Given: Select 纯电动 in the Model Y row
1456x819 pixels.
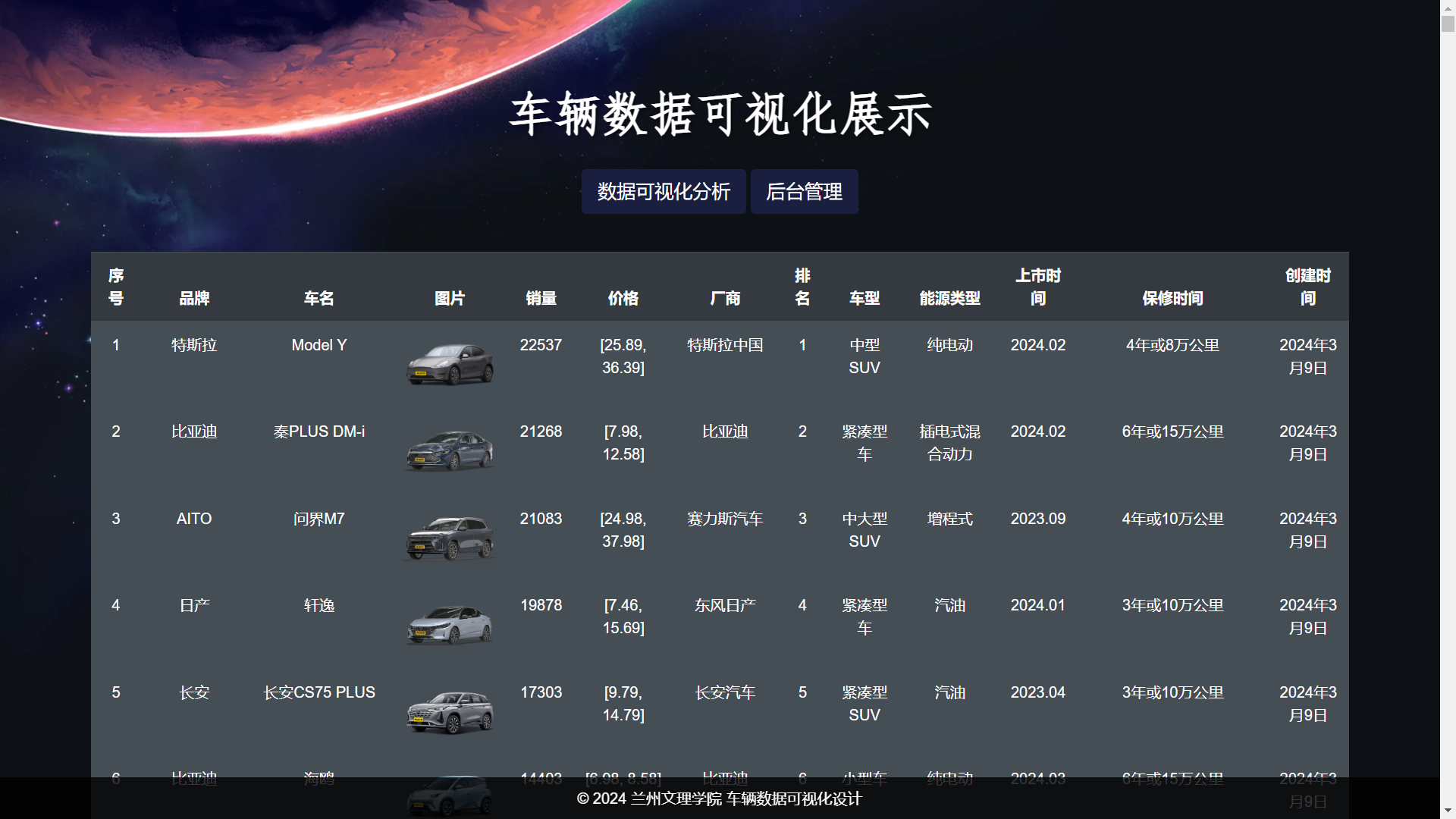Looking at the screenshot, I should pos(949,345).
